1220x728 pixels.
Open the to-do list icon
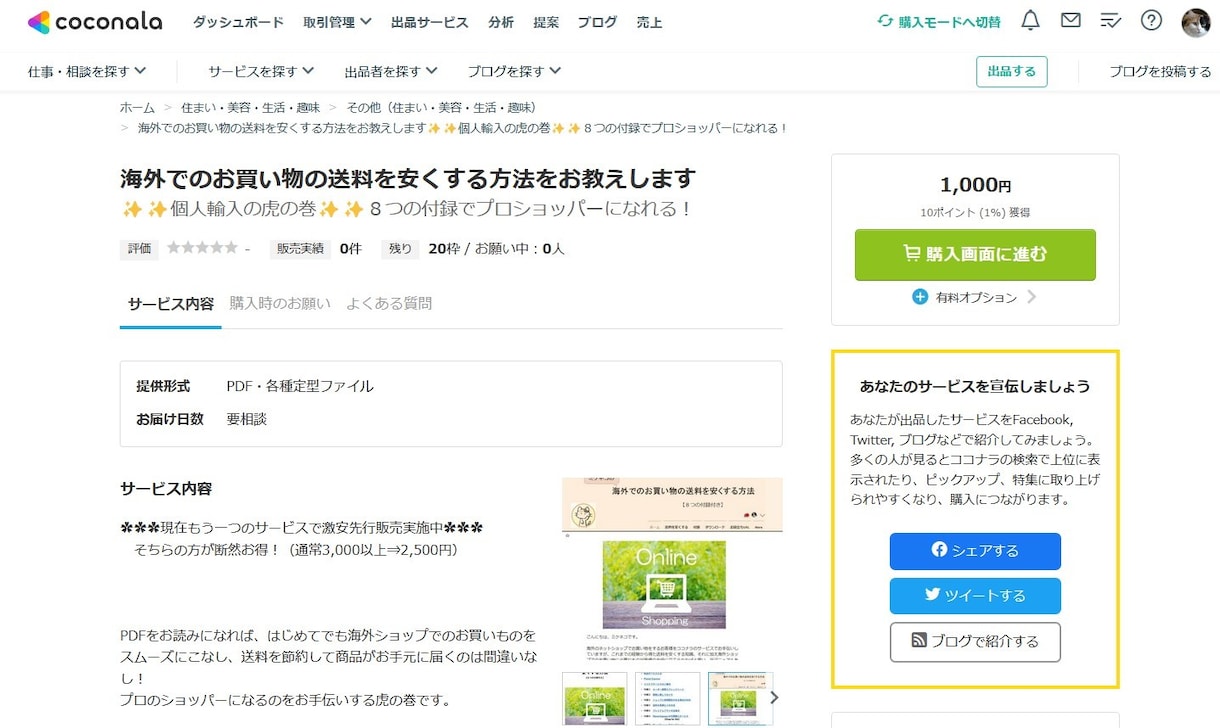pos(1110,20)
